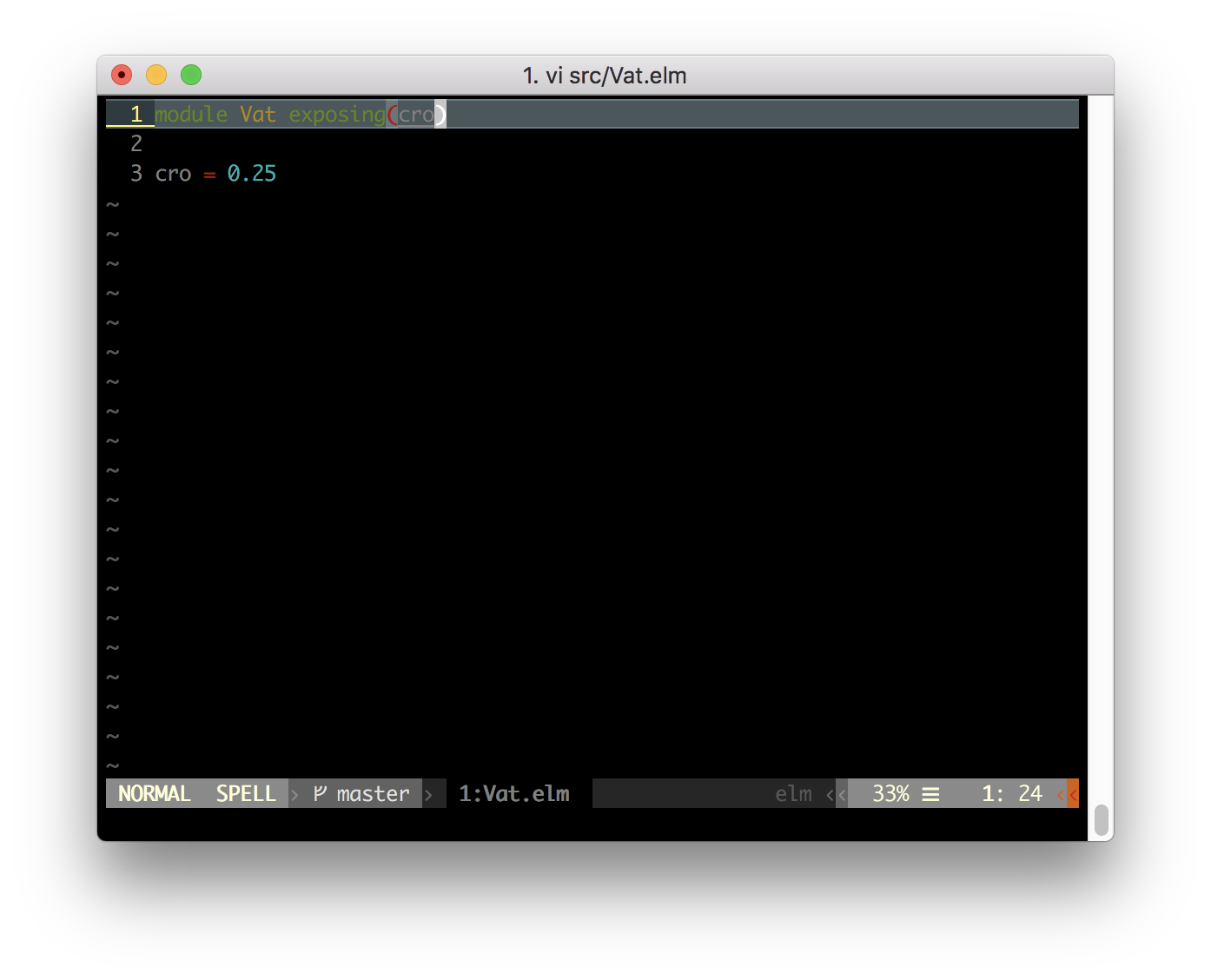Click the red close light in the title bar

(122, 75)
